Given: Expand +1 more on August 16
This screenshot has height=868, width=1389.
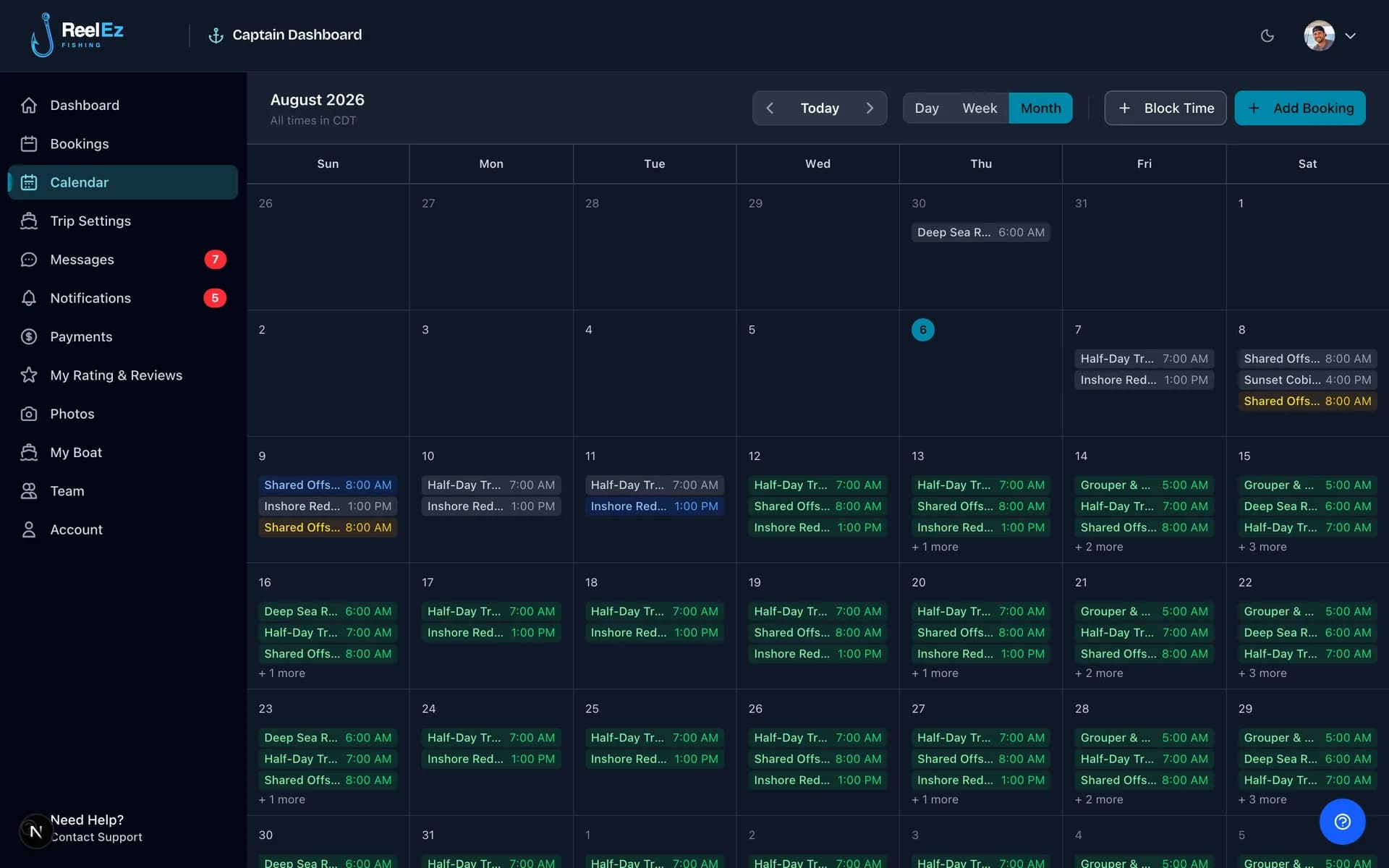Looking at the screenshot, I should [x=282, y=673].
